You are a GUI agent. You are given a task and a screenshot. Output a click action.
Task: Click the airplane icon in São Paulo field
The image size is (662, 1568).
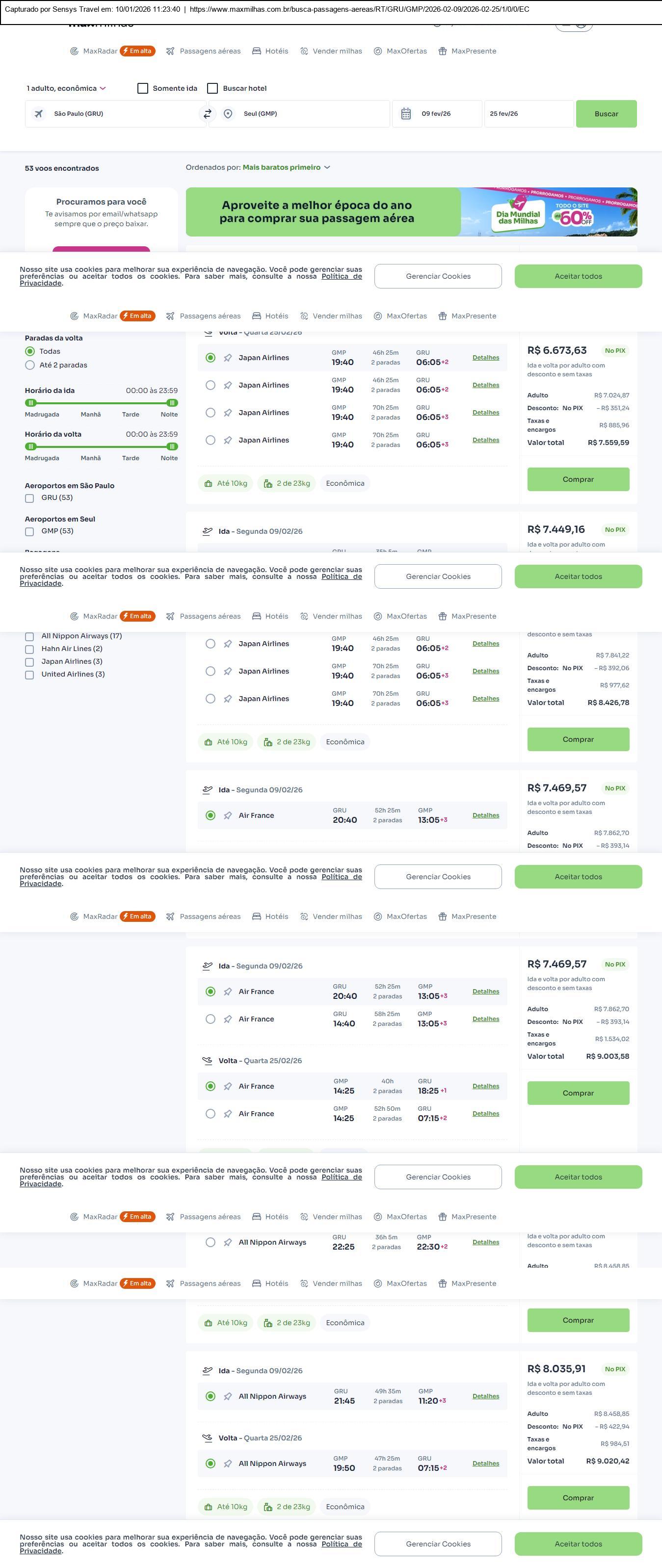(x=39, y=114)
